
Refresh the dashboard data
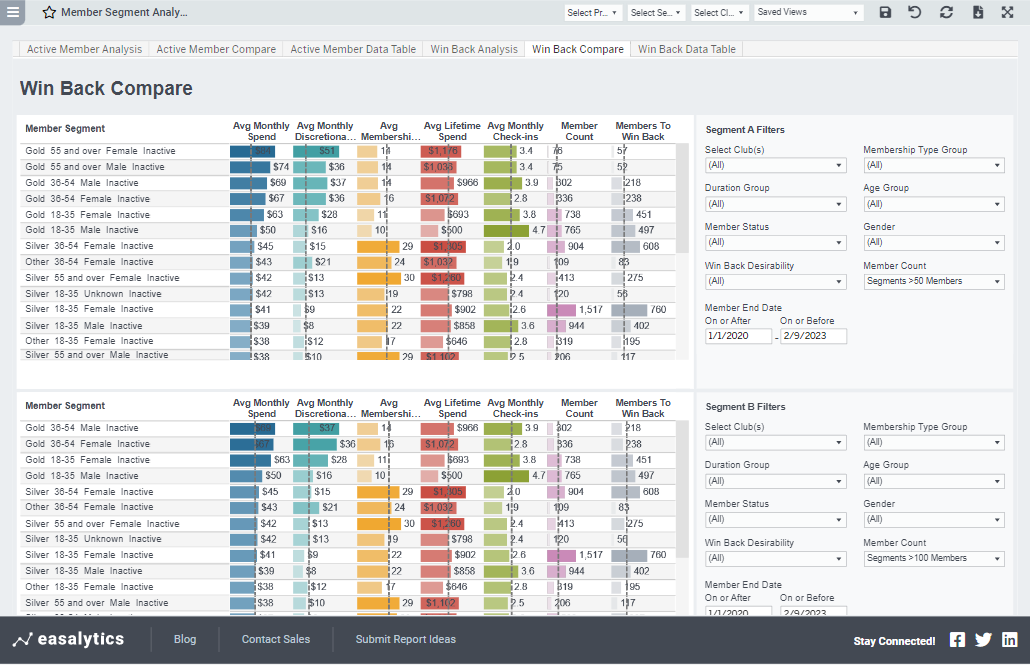click(x=945, y=11)
